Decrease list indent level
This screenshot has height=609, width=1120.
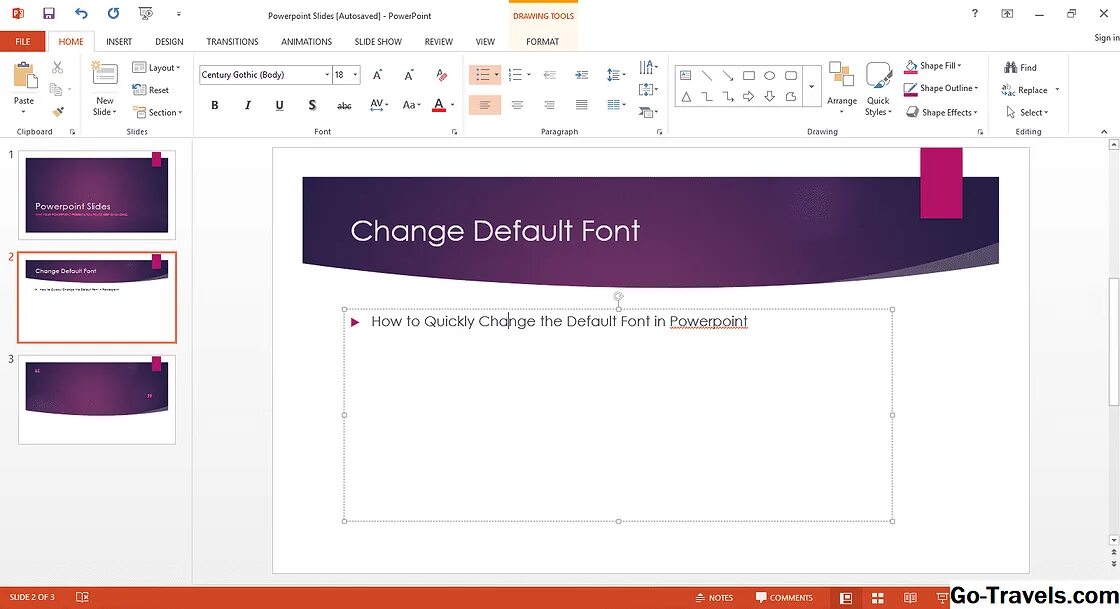549,75
